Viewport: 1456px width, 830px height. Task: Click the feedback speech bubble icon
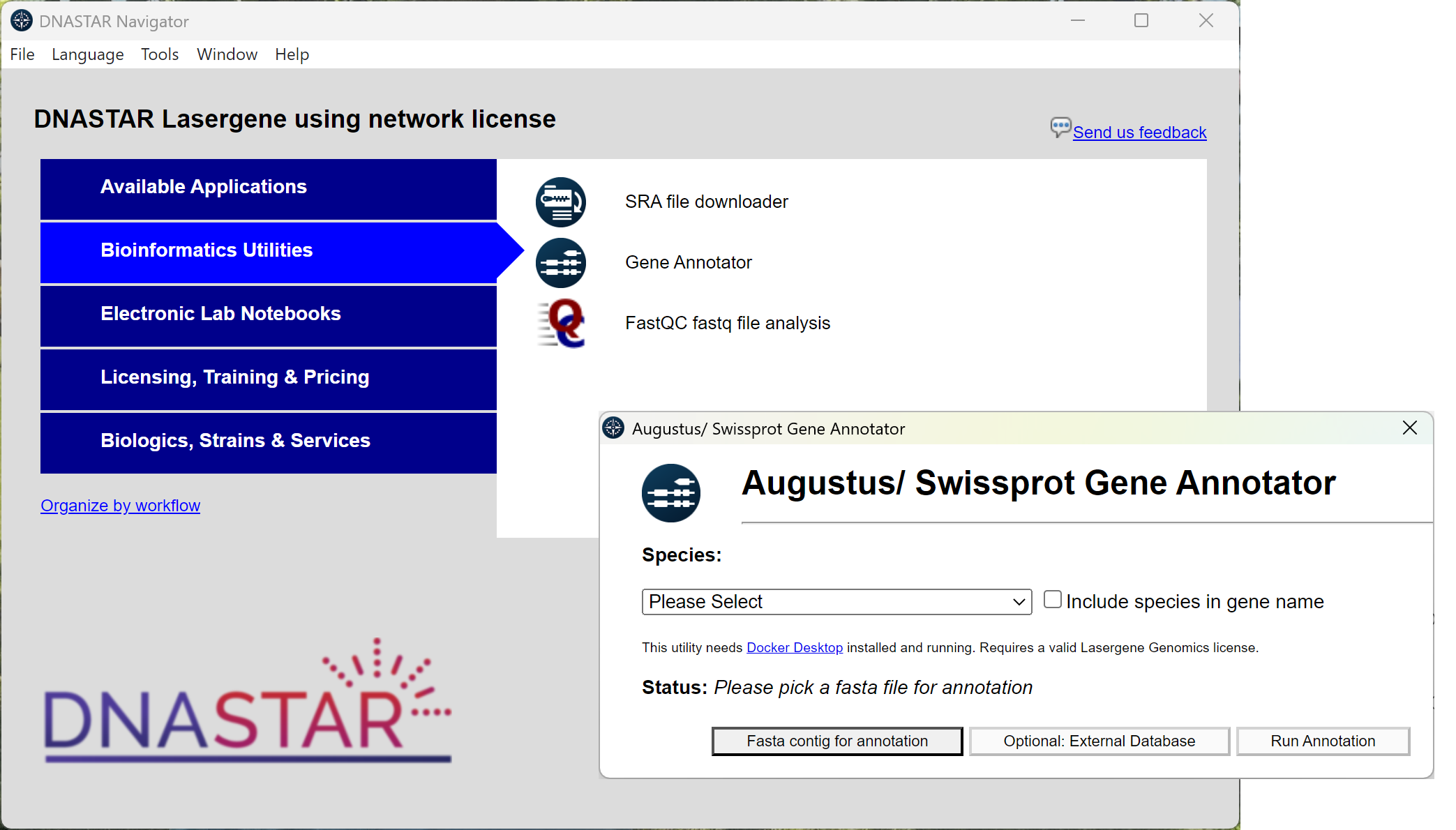click(x=1060, y=128)
